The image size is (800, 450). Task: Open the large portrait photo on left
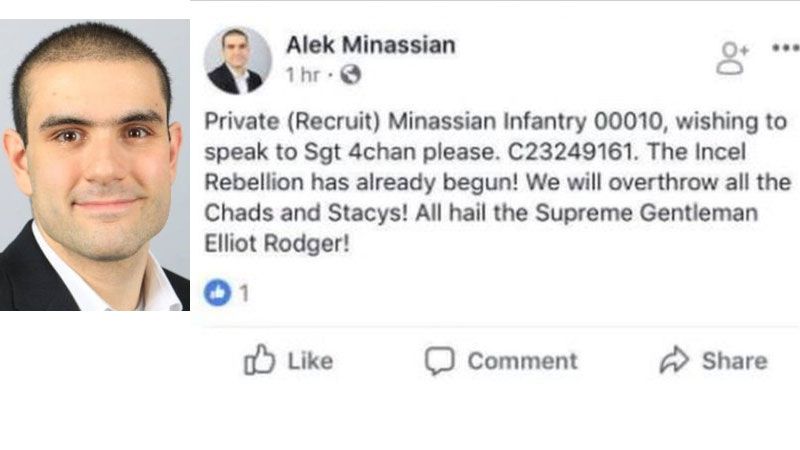coord(93,165)
